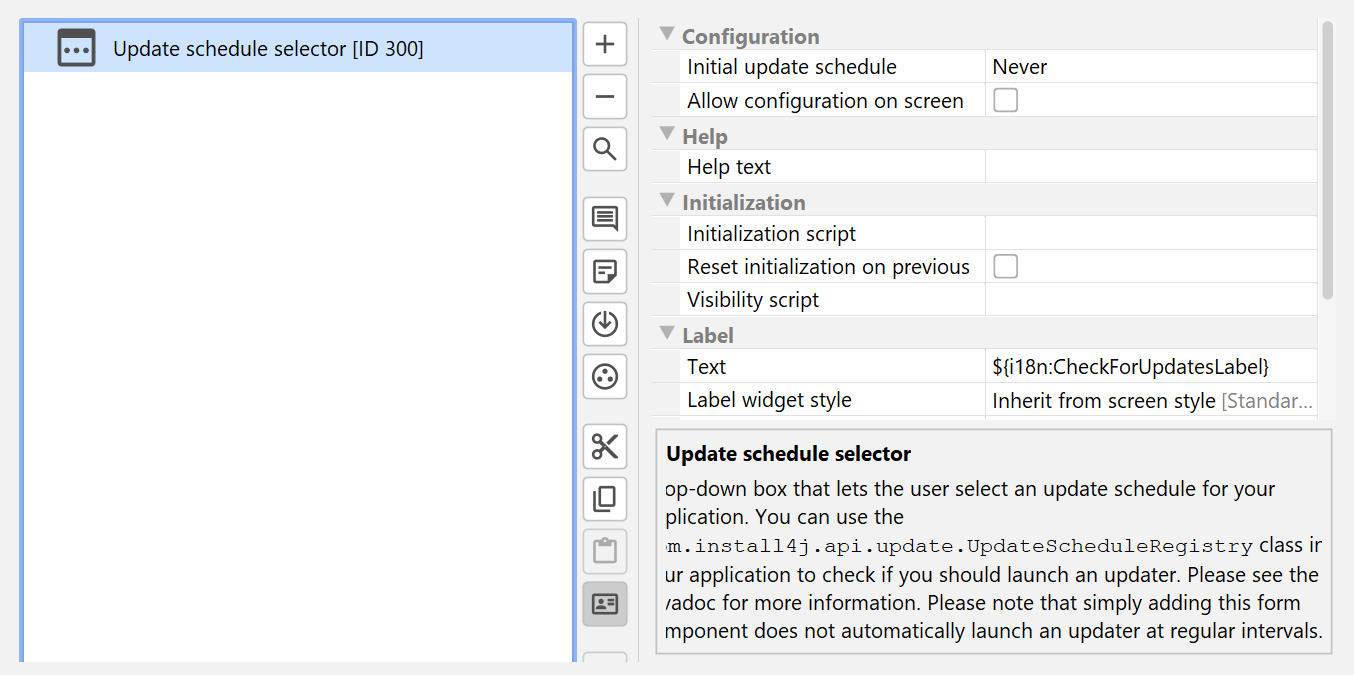Toggle Reset initialization on previous checkbox
The height and width of the screenshot is (675, 1354).
(x=1005, y=267)
